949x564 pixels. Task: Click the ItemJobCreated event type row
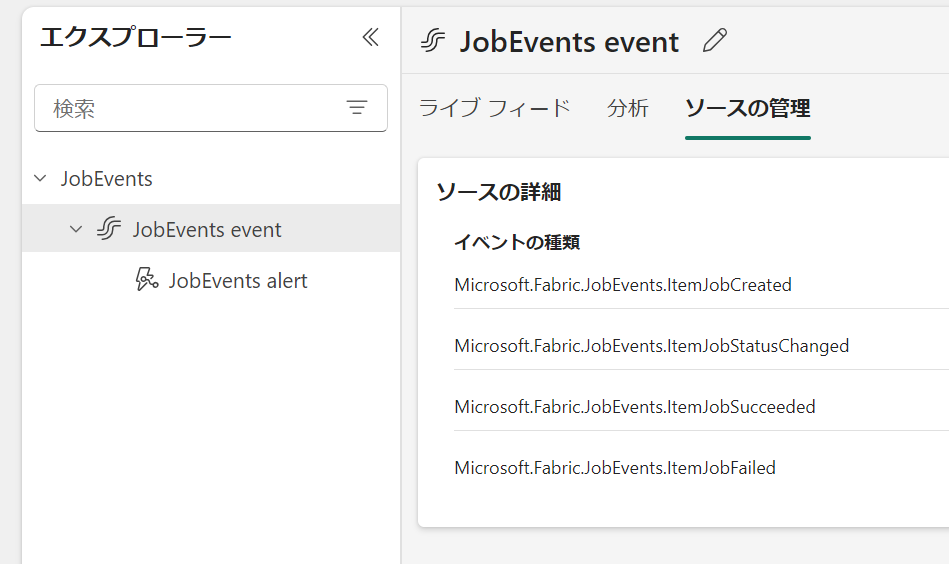click(701, 284)
